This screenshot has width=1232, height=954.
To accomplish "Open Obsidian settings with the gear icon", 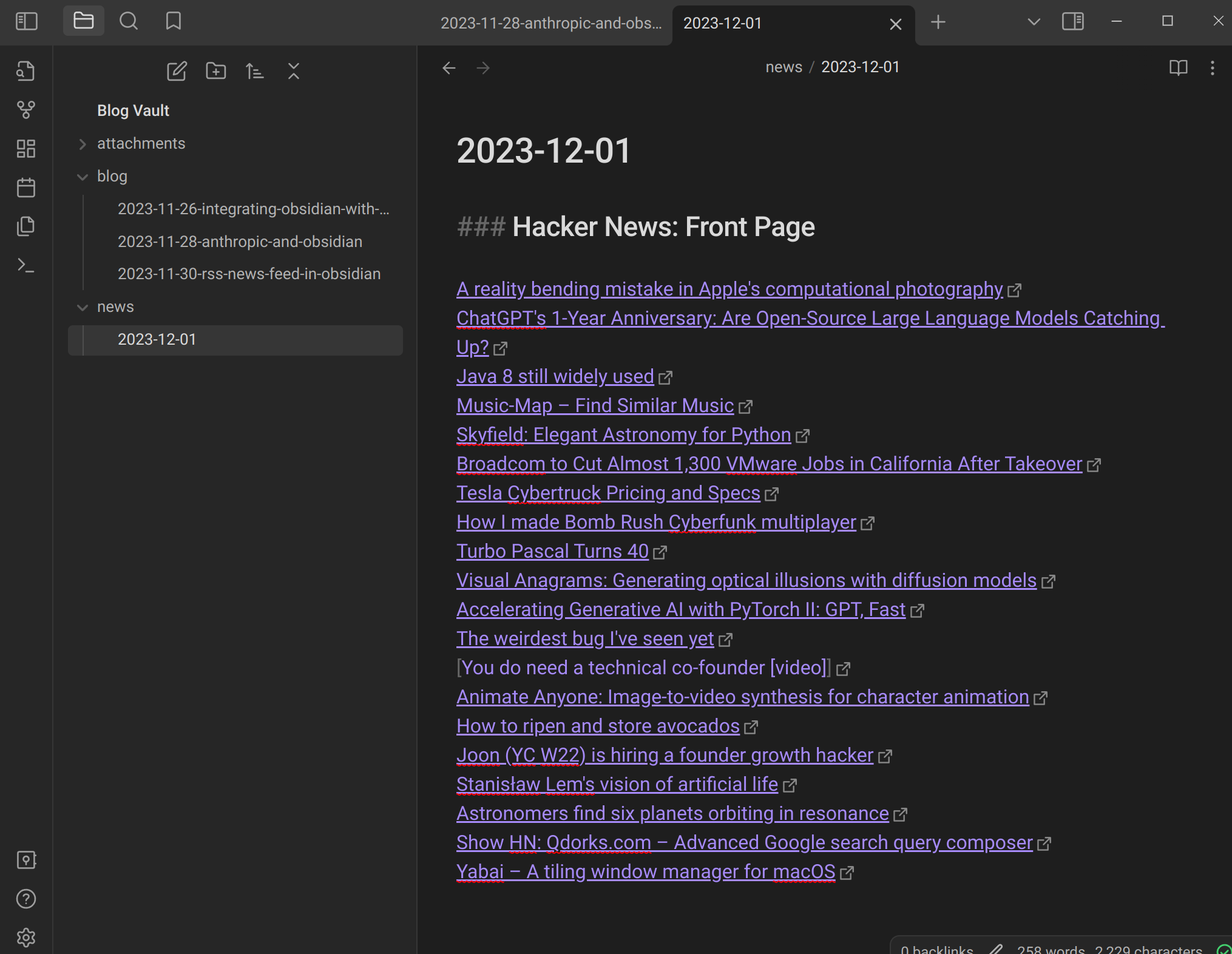I will click(25, 938).
